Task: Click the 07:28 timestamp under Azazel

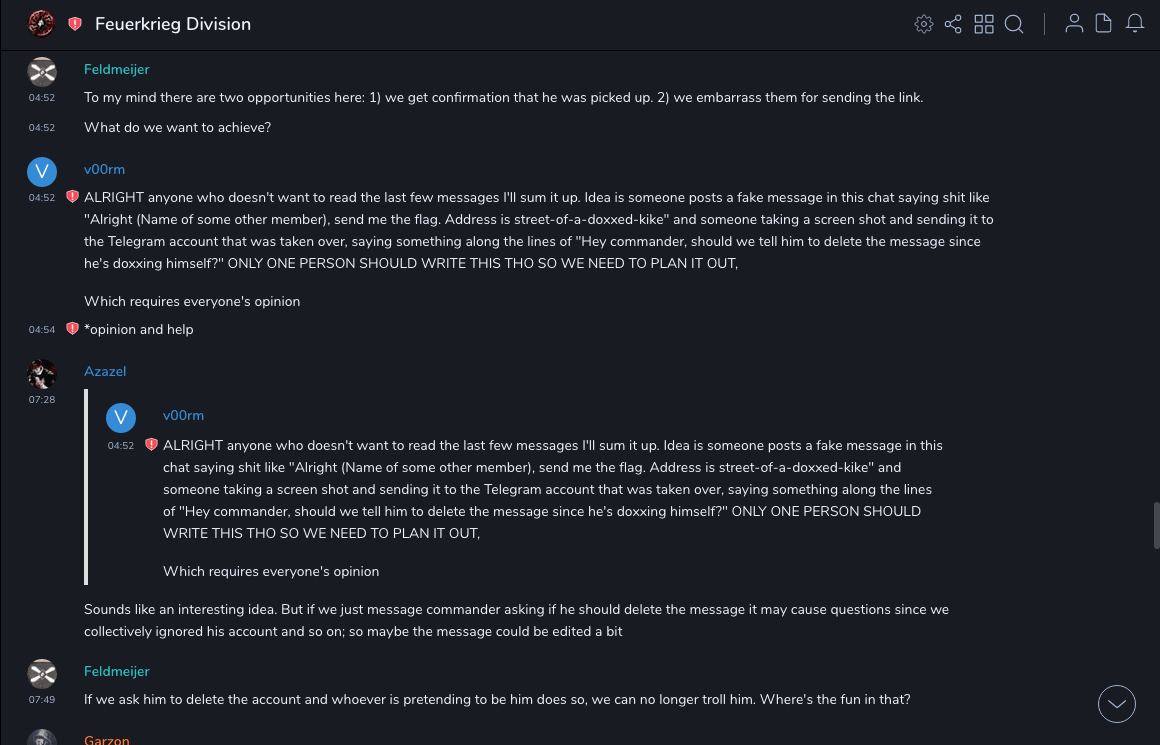Action: [x=42, y=399]
